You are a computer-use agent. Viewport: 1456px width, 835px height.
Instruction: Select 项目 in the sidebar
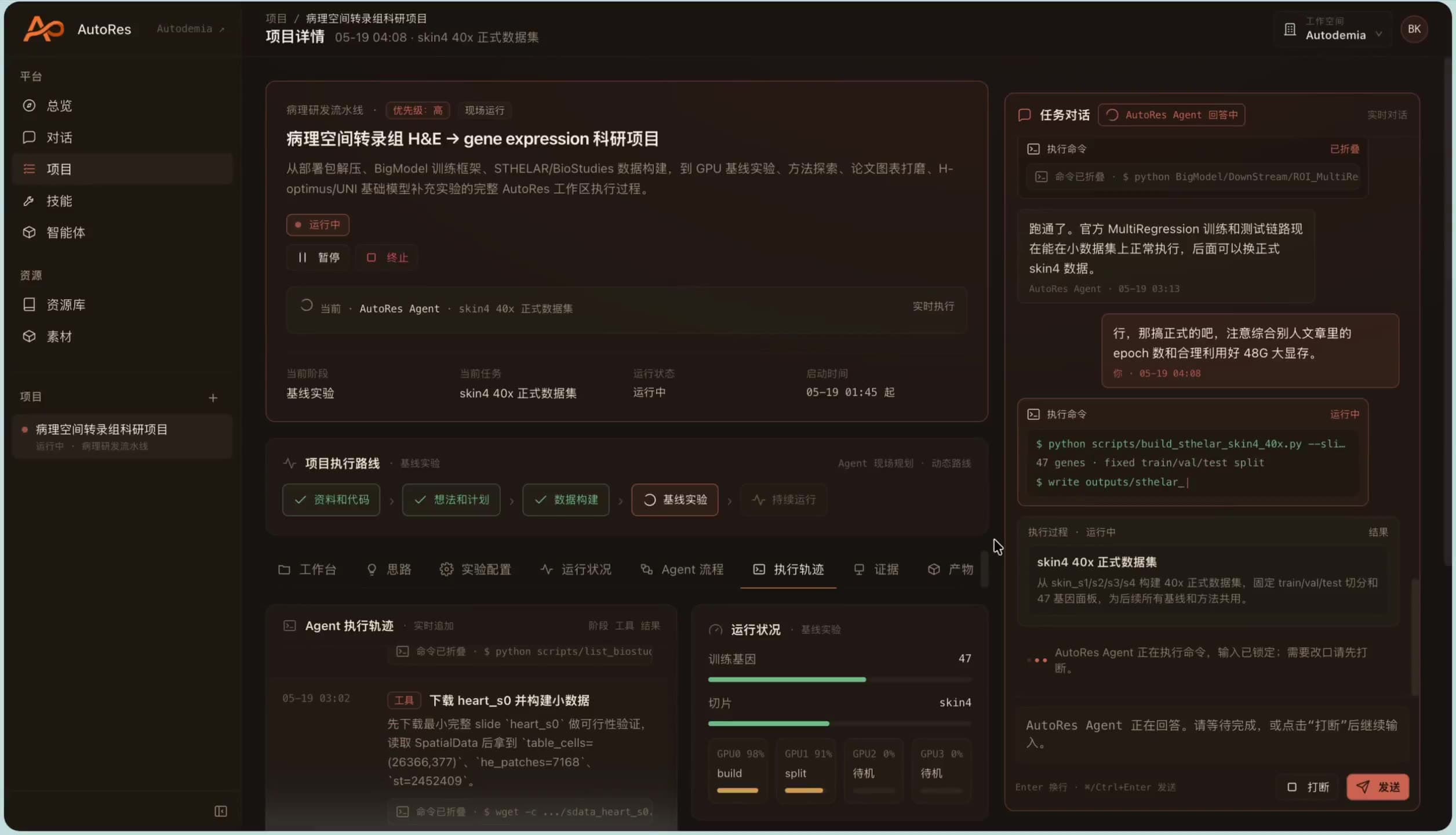122,169
